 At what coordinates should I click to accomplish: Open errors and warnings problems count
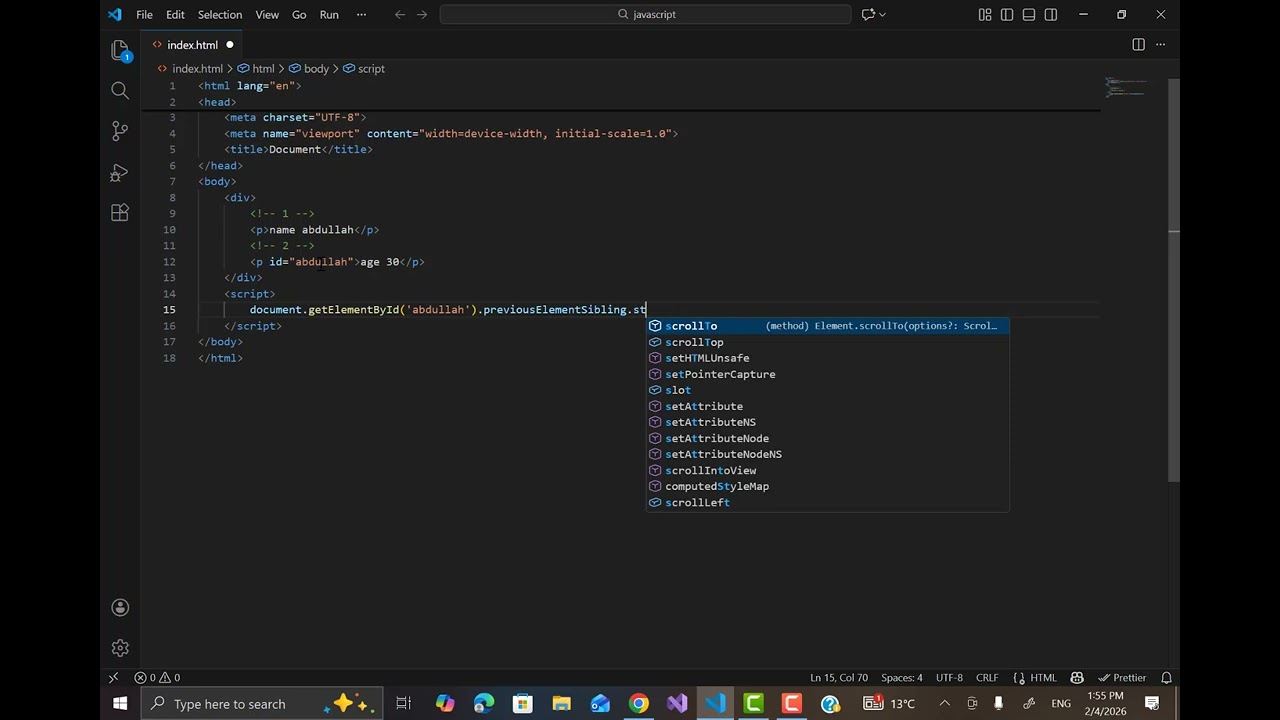157,677
